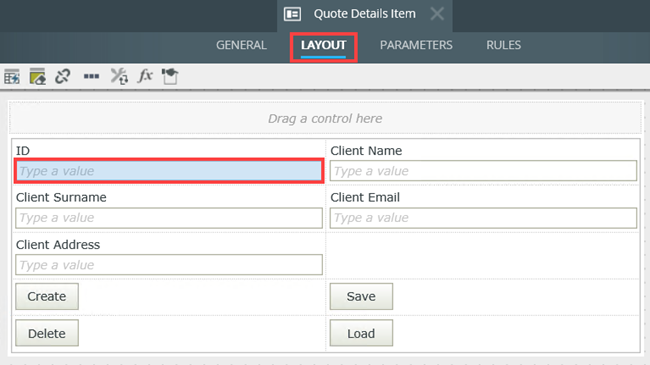The height and width of the screenshot is (365, 650).
Task: Switch to the GENERAL tab
Action: 241,45
